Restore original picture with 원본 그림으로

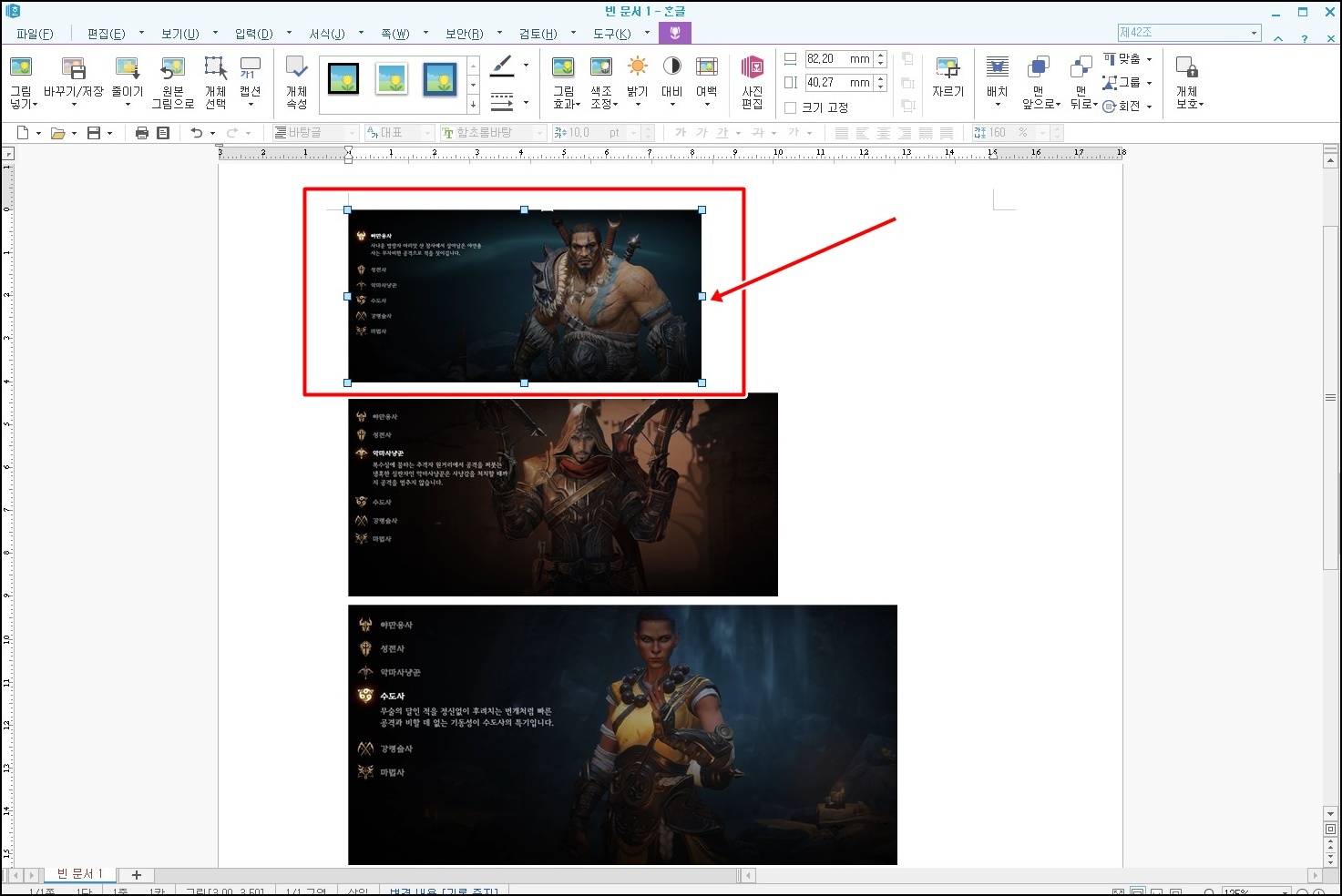point(172,82)
